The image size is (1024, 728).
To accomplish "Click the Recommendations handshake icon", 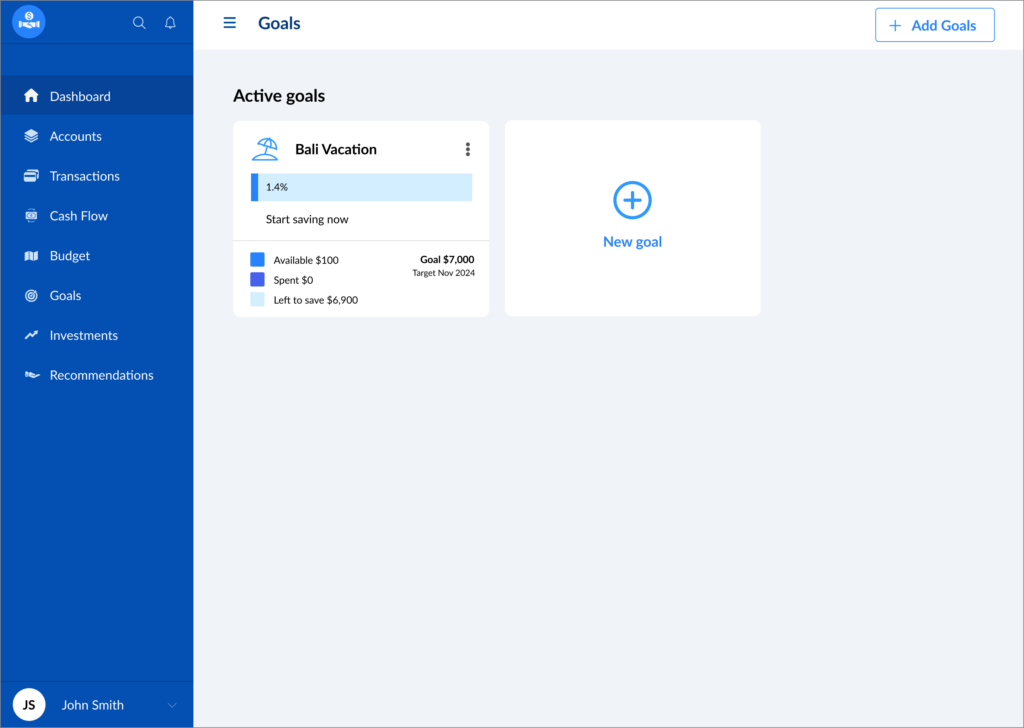I will 31,376.
